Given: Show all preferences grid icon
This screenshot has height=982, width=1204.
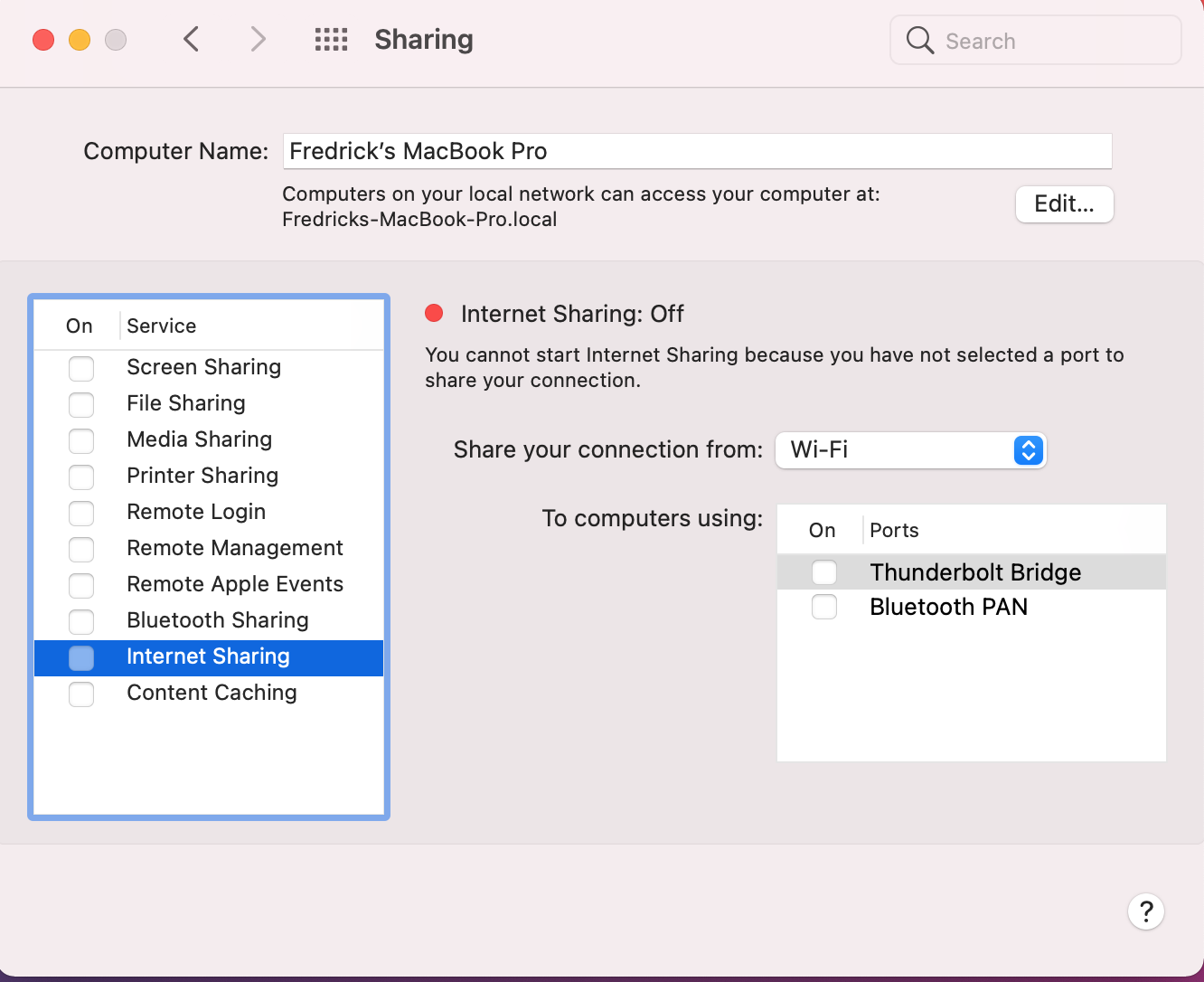Looking at the screenshot, I should coord(331,39).
